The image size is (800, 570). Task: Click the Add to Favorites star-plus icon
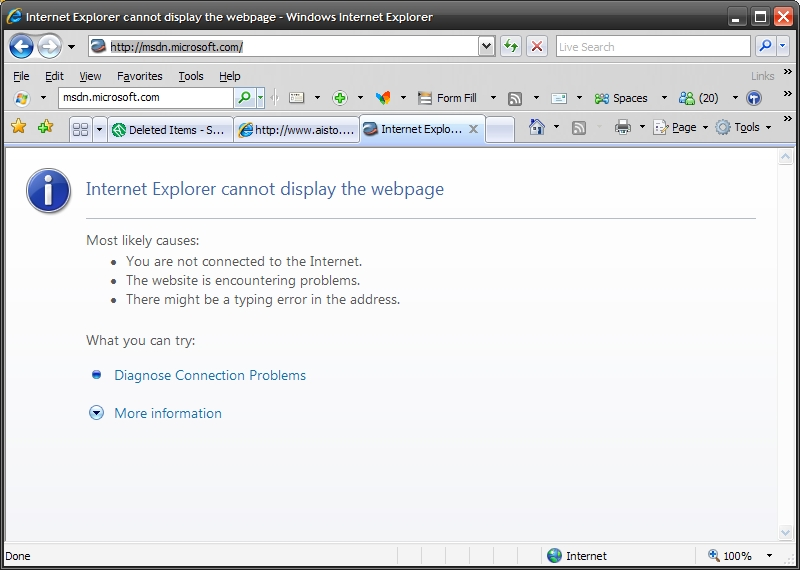pos(45,127)
